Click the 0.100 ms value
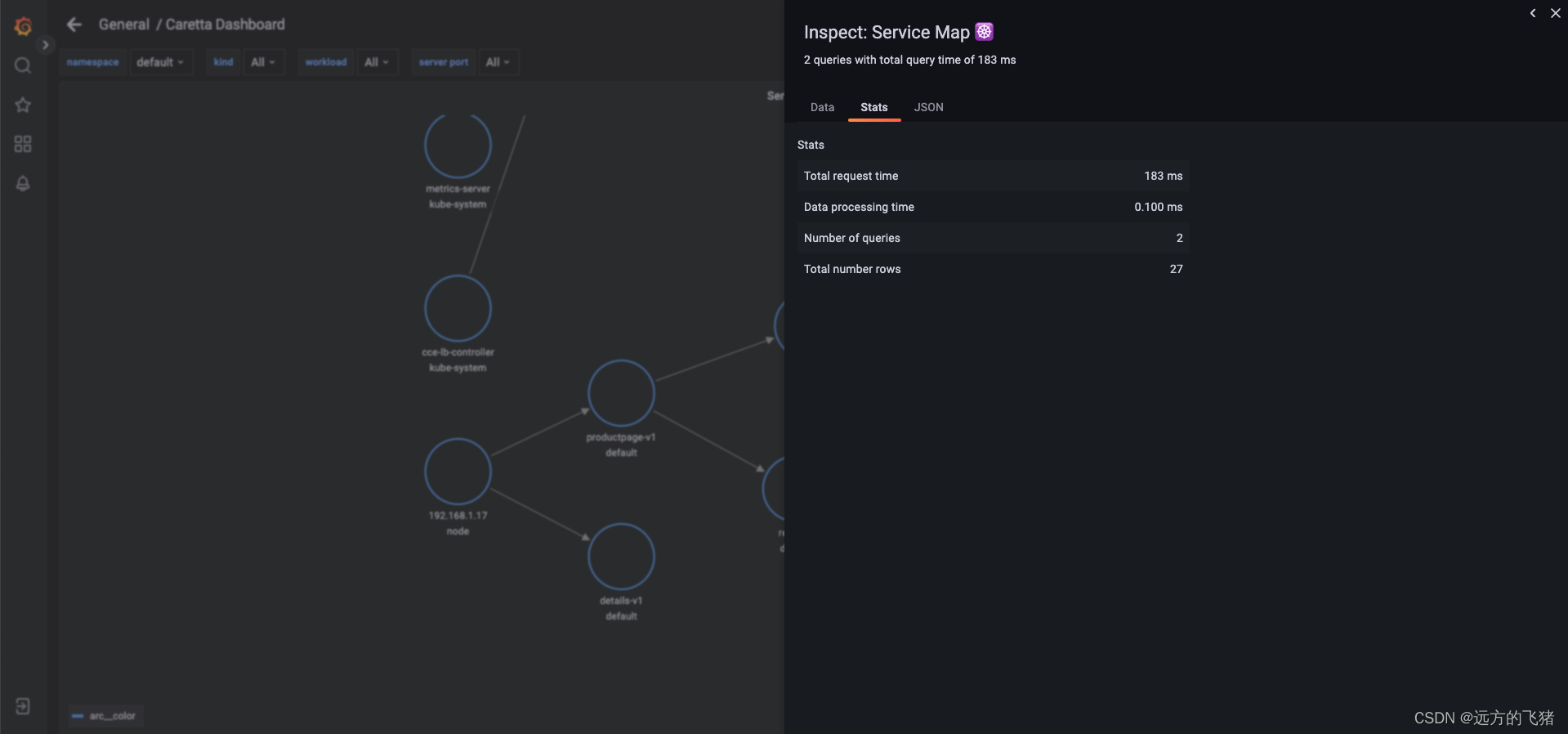The width and height of the screenshot is (1568, 734). point(1158,207)
